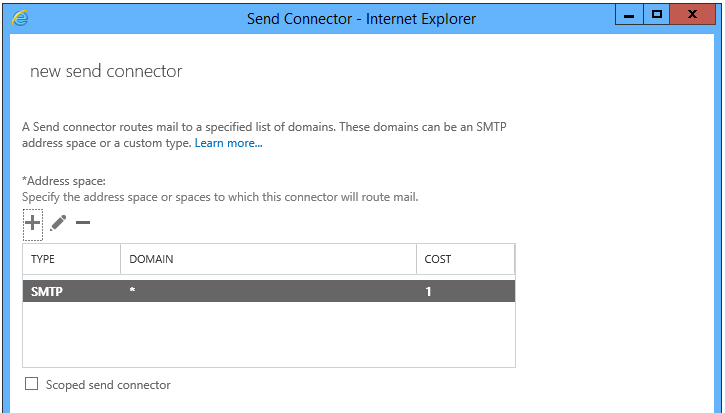725x413 pixels.
Task: Click the Address space field label
Action: (x=64, y=181)
